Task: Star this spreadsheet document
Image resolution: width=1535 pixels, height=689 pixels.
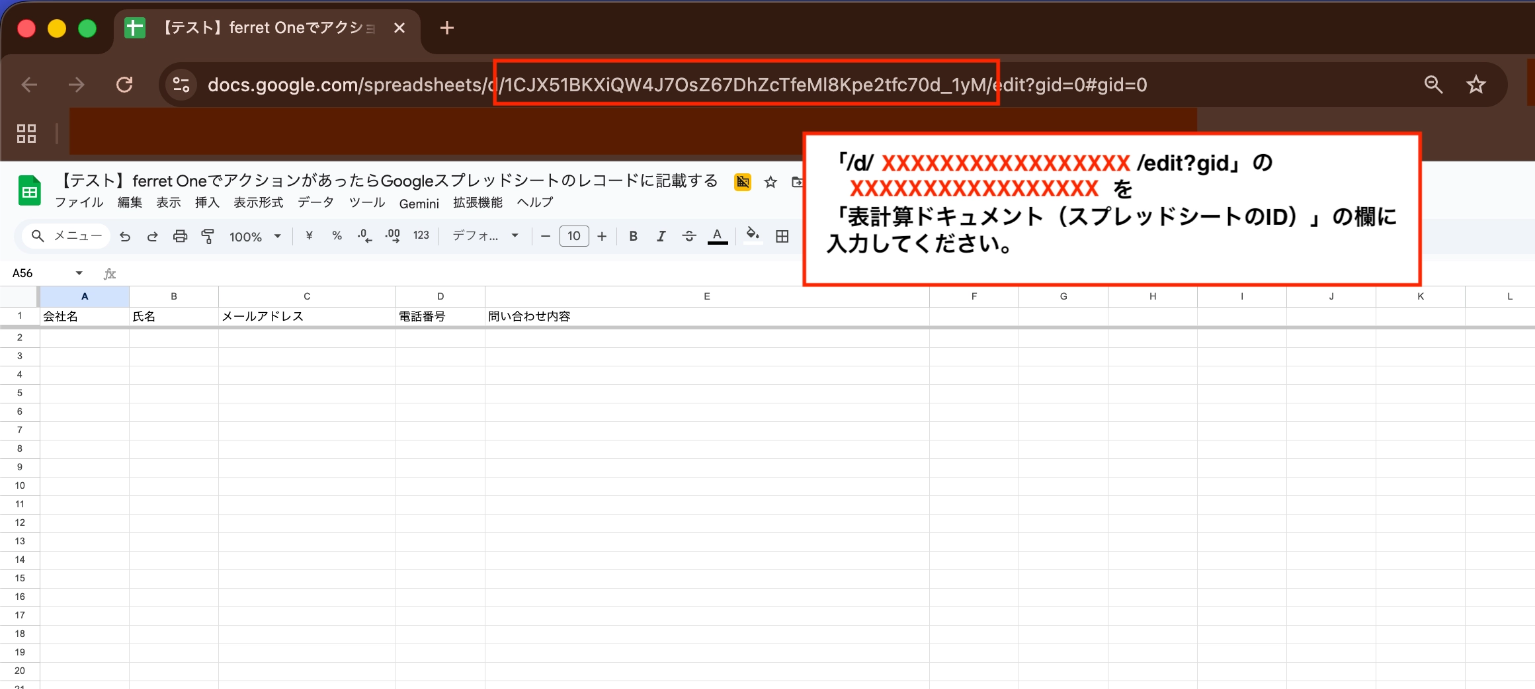Action: point(771,182)
